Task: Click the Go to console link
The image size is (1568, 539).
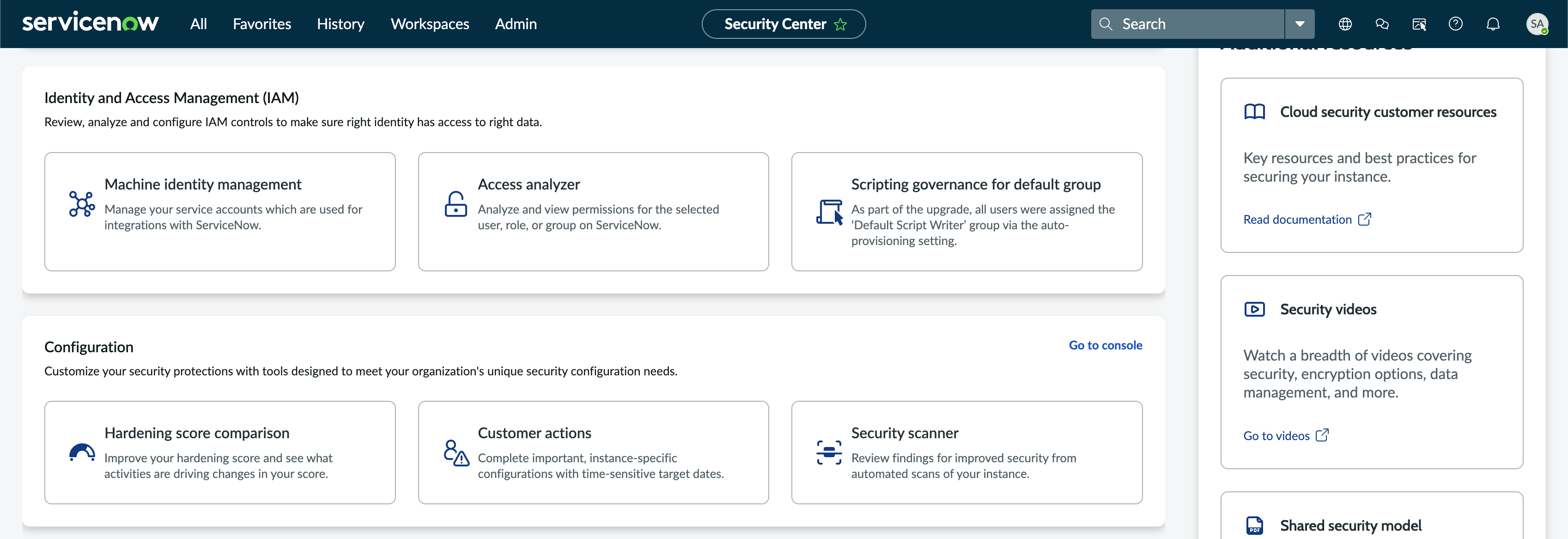Action: coord(1106,345)
